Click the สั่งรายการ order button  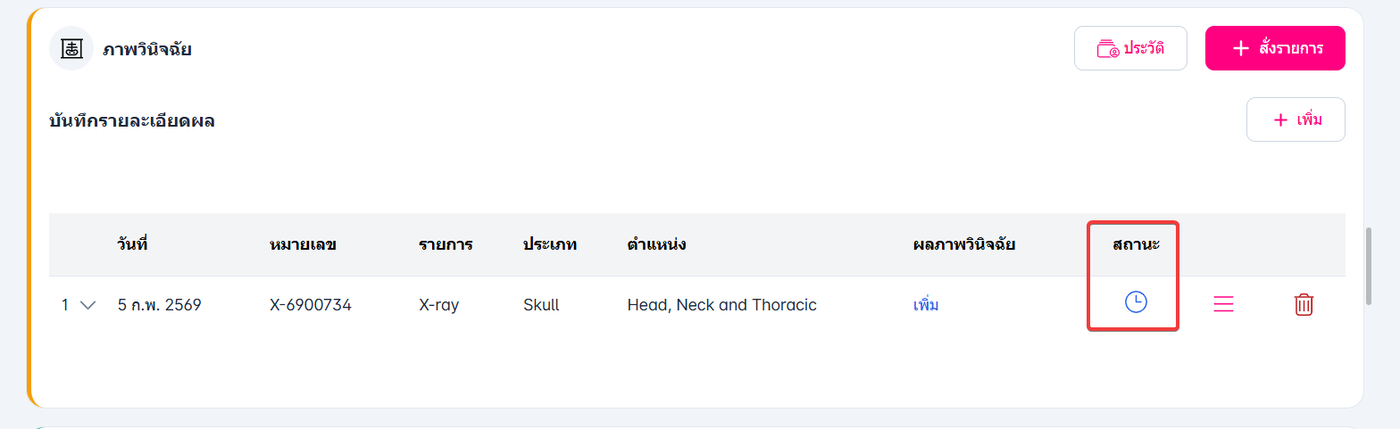[1275, 48]
